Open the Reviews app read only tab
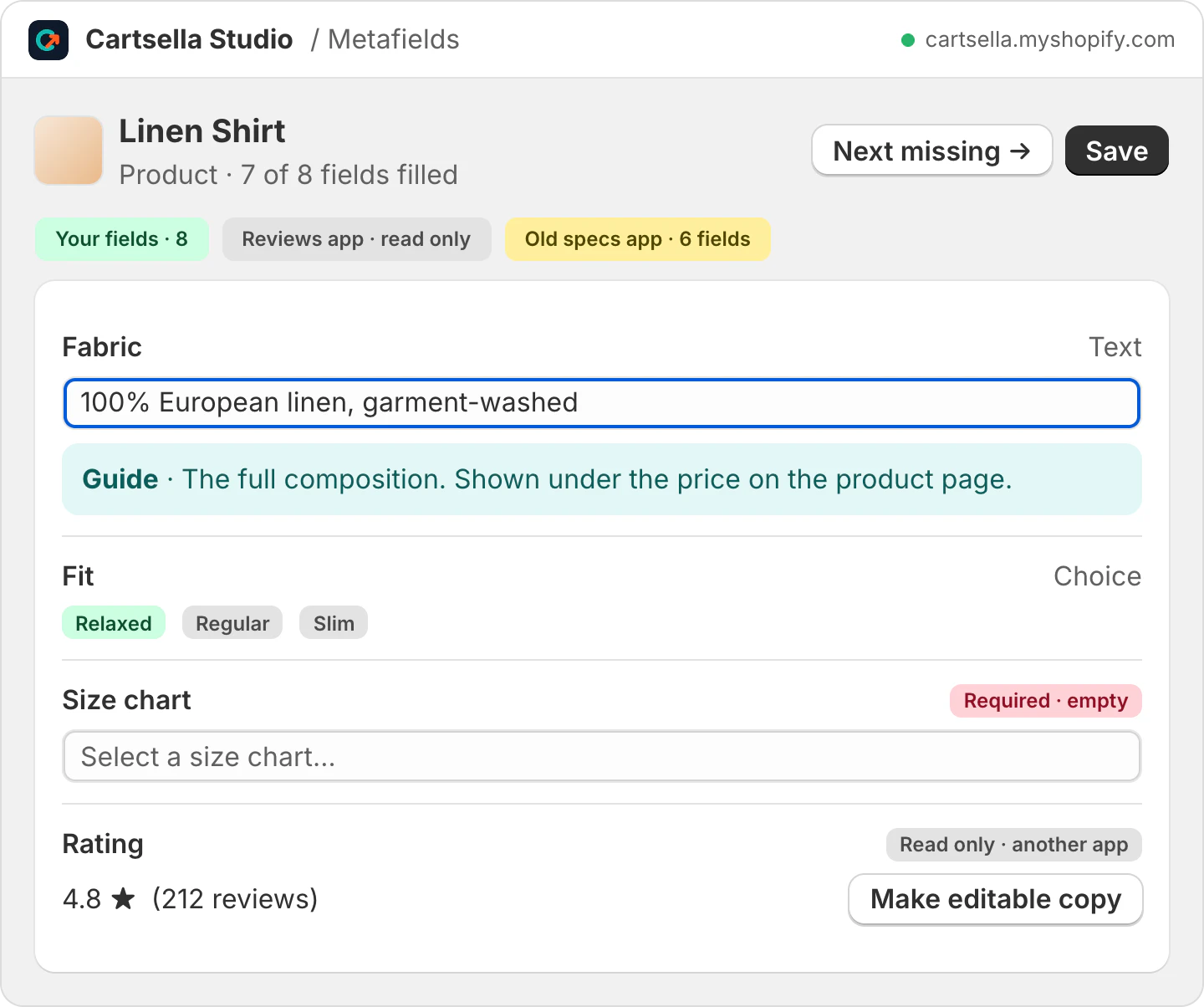This screenshot has height=1007, width=1204. pyautogui.click(x=356, y=239)
